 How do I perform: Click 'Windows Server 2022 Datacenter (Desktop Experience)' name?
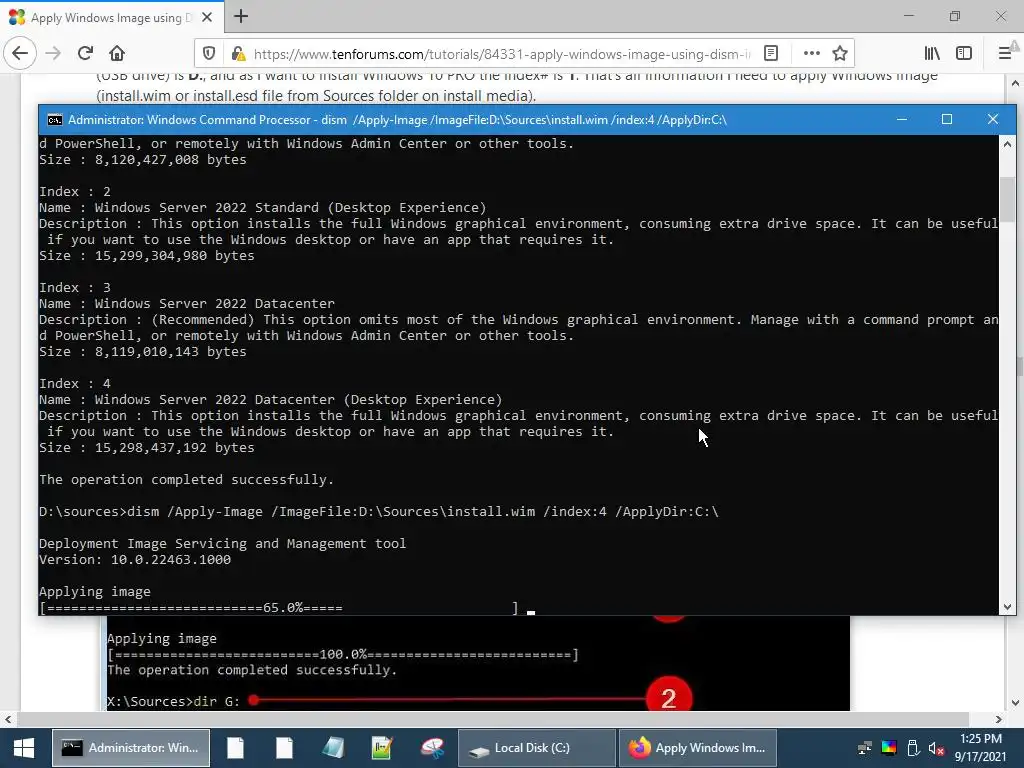tap(298, 400)
